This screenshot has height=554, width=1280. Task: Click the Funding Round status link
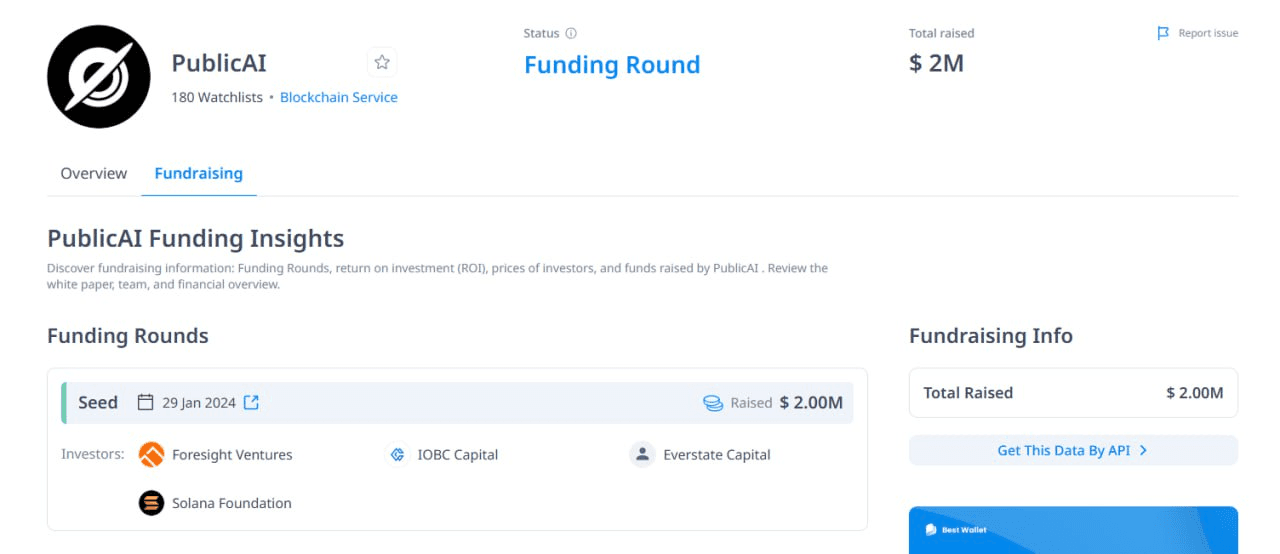tap(612, 65)
